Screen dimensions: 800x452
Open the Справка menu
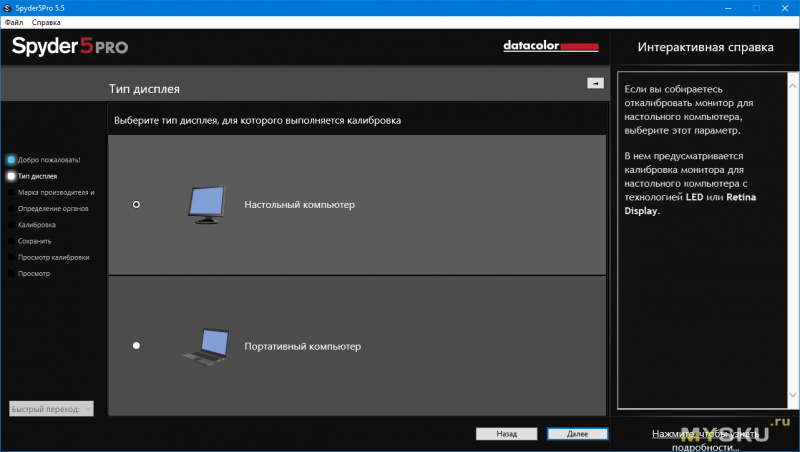(46, 22)
